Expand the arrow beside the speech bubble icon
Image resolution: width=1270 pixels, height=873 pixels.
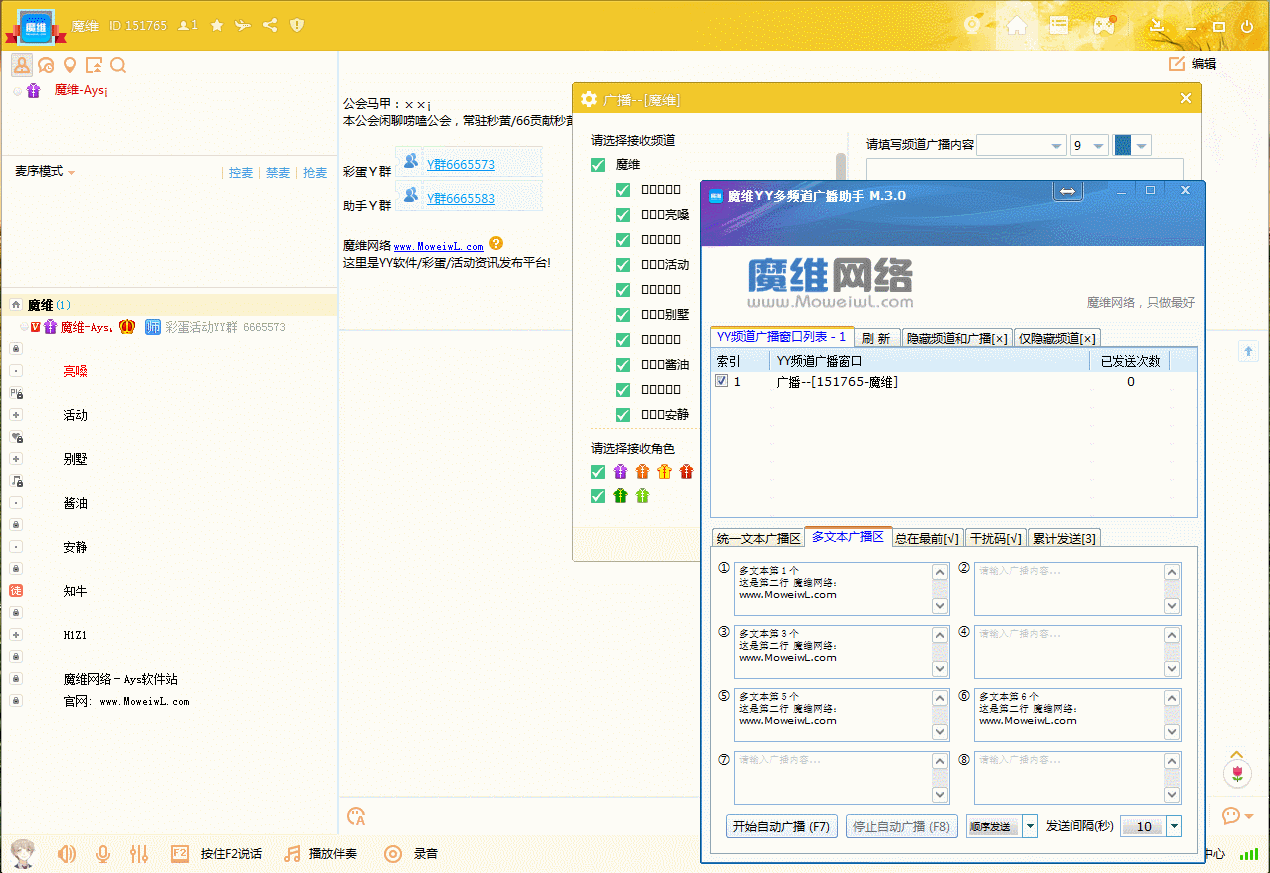coord(1249,817)
